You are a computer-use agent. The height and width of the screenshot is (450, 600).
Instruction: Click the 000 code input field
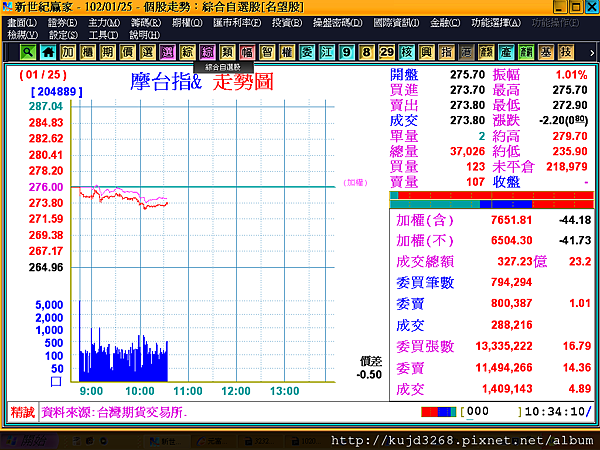(492, 412)
